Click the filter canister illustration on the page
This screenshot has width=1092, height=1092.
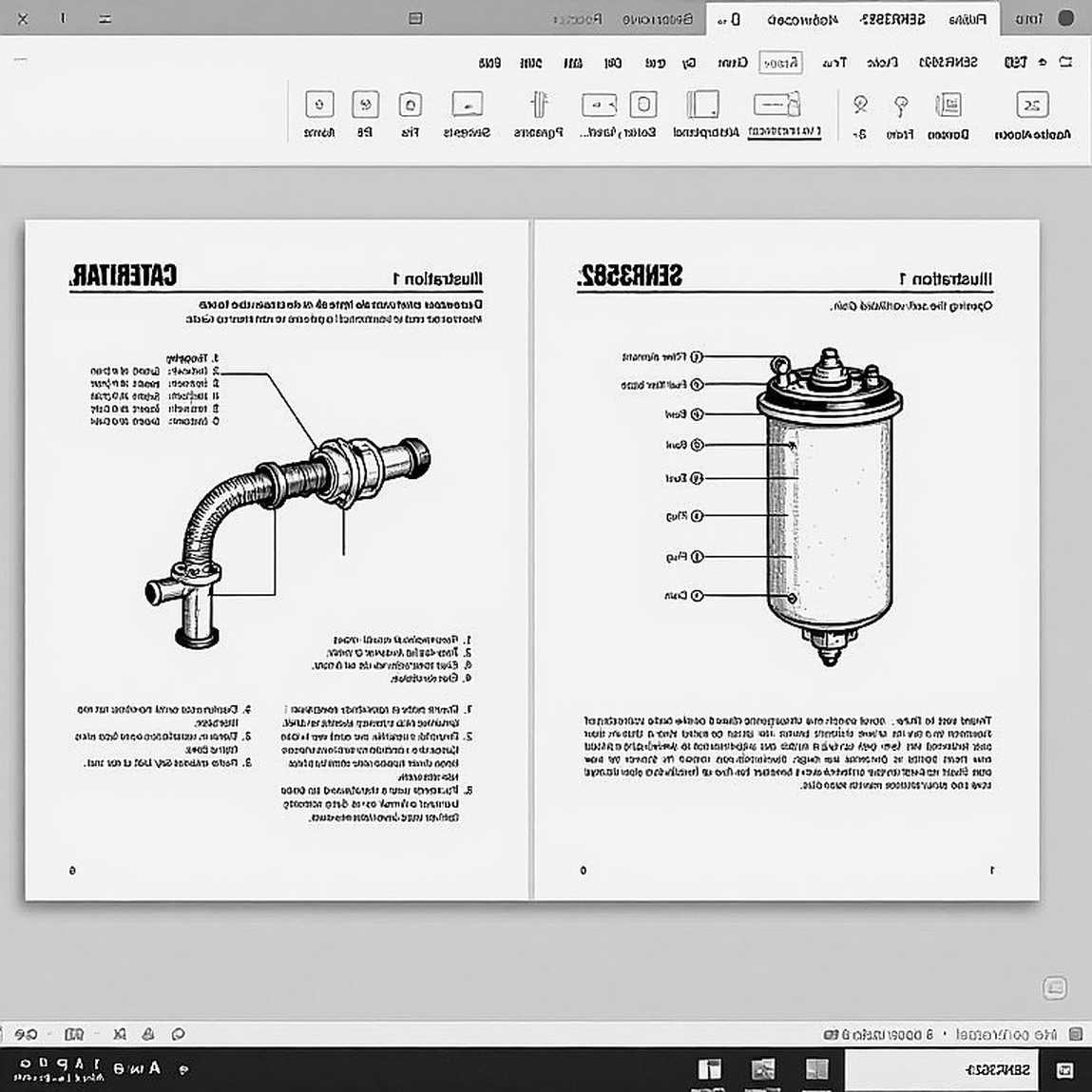pyautogui.click(x=829, y=507)
